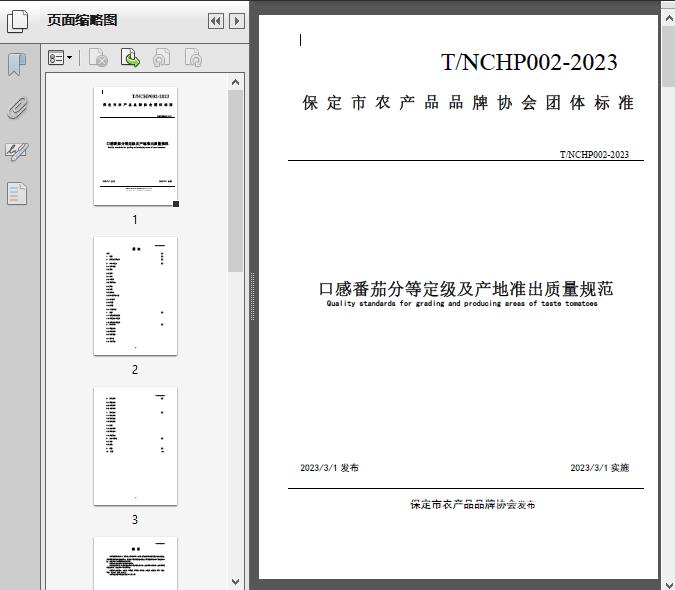Click the 页面缩略图 panel title
The width and height of the screenshot is (675, 590).
click(82, 20)
